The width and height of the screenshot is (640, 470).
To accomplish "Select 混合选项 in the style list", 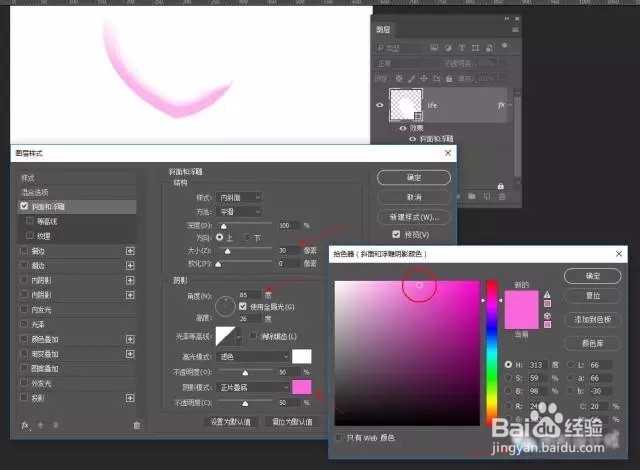I will pos(35,191).
